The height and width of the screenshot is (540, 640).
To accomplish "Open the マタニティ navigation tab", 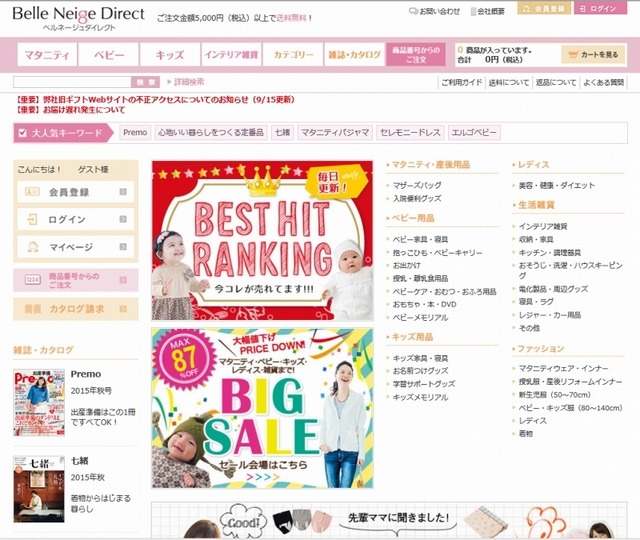I will click(x=47, y=55).
